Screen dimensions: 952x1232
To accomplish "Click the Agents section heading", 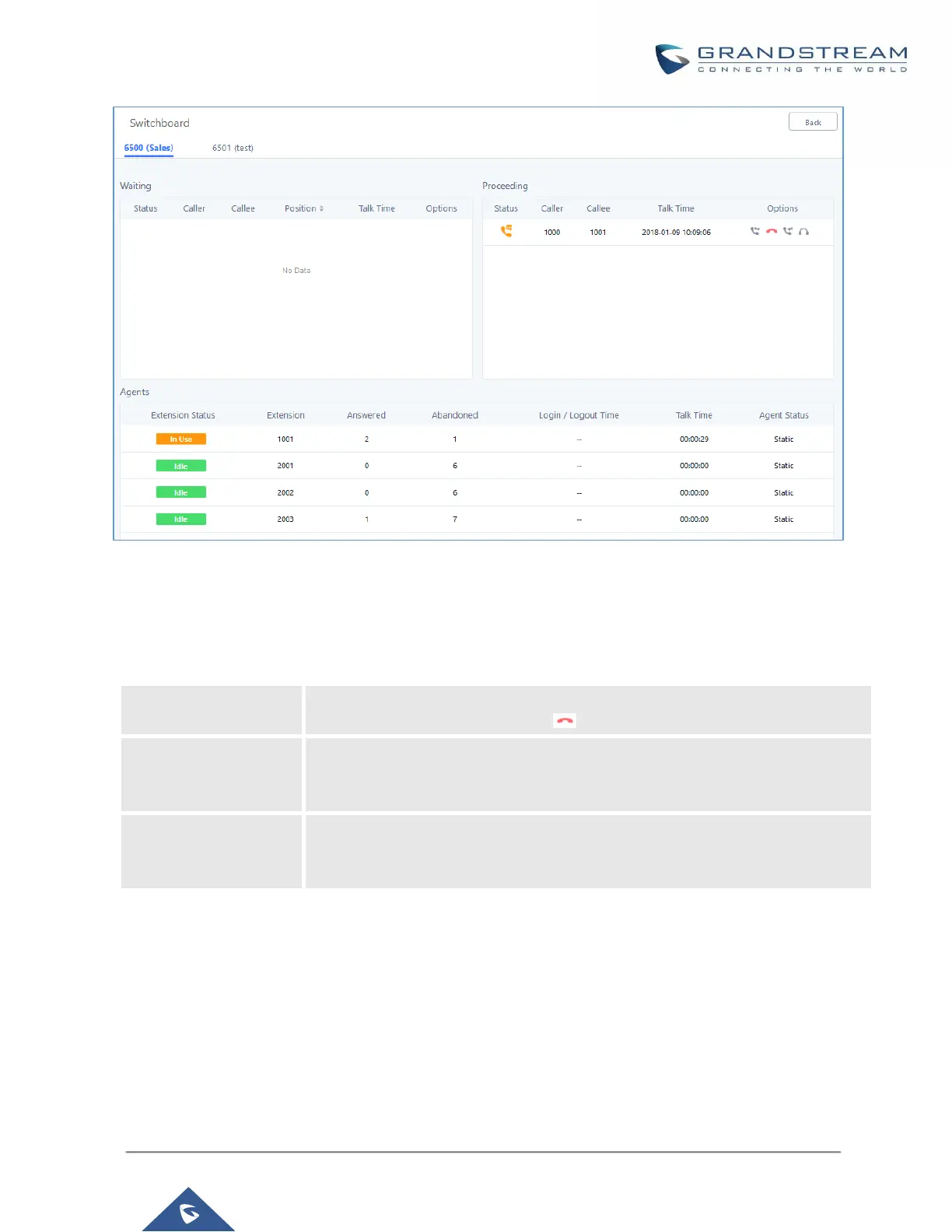I will [x=135, y=392].
